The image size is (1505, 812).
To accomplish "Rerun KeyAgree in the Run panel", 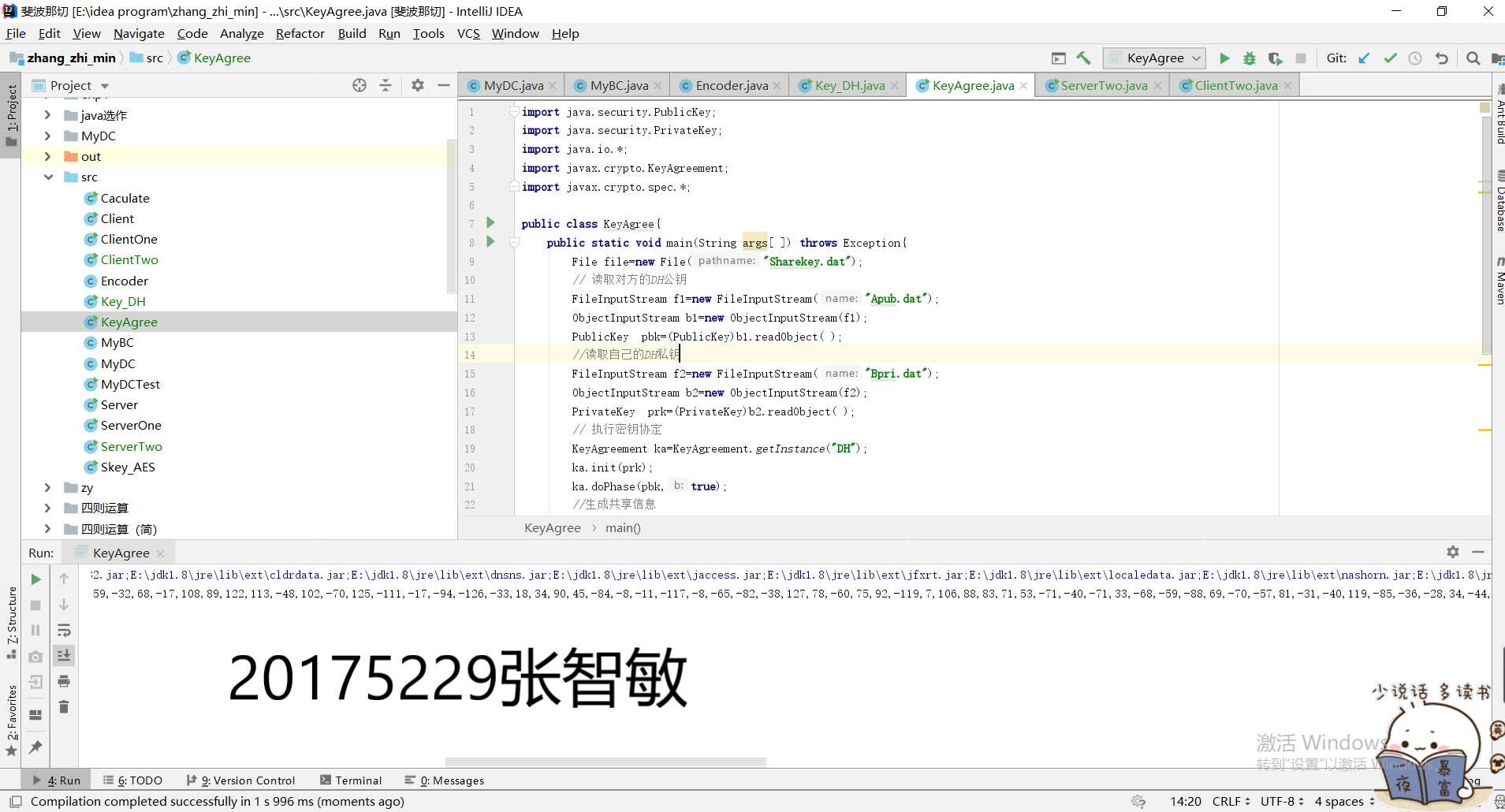I will click(x=35, y=579).
